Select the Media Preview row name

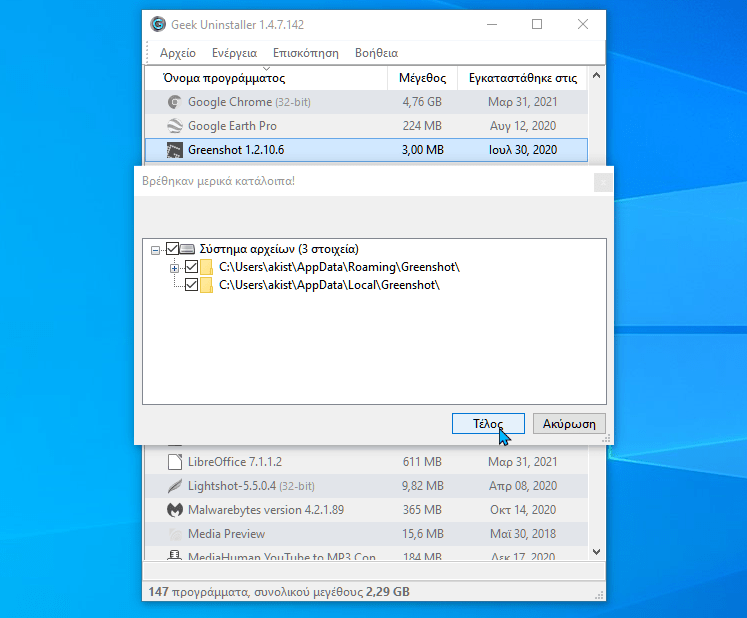pyautogui.click(x=226, y=534)
